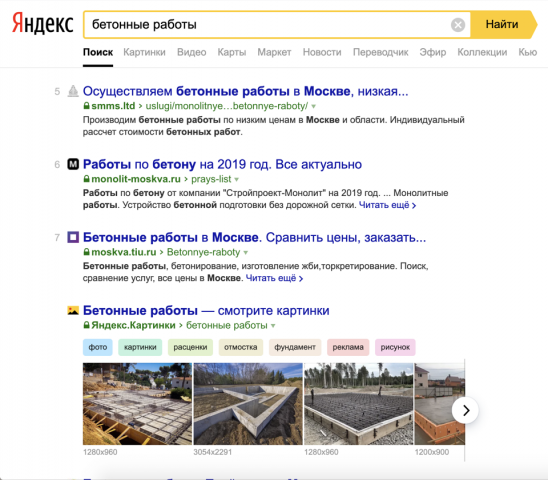Select the фундамент image tag
Viewport: 548px width, 480px height.
[x=295, y=347]
